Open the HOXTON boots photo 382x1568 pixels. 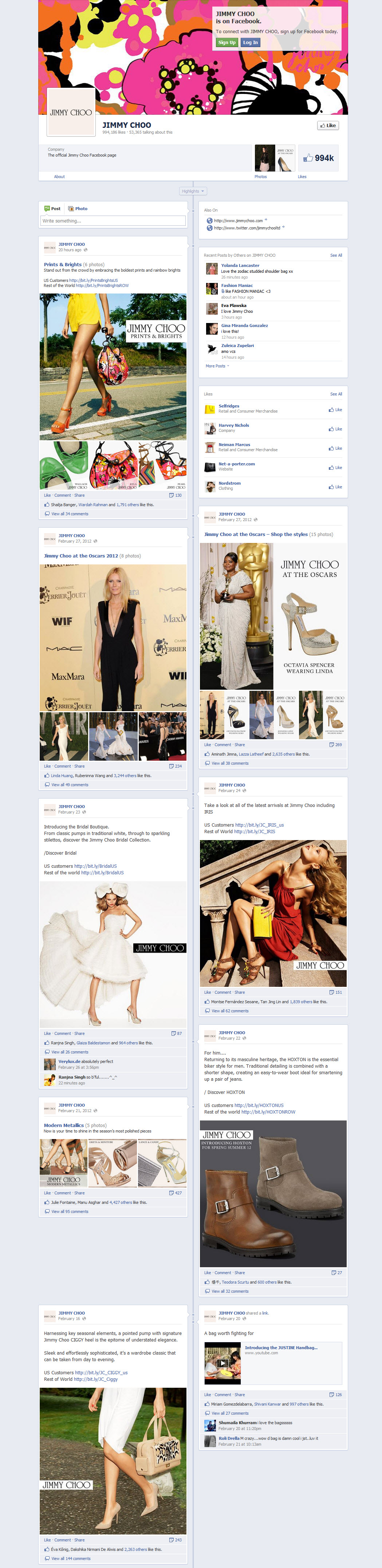pos(273,1194)
